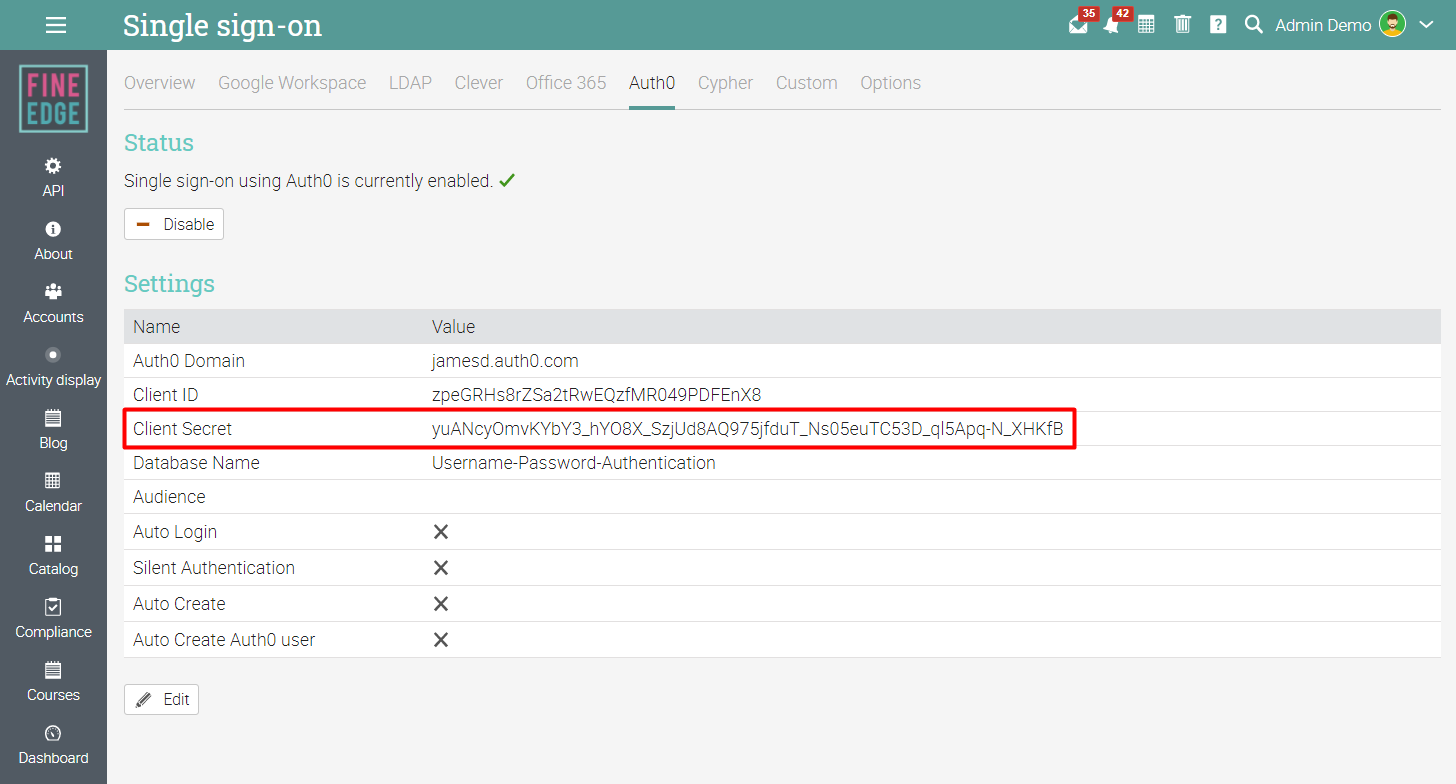Screen dimensions: 1456x784
Task: Open the hamburger menu
Action: tap(56, 25)
